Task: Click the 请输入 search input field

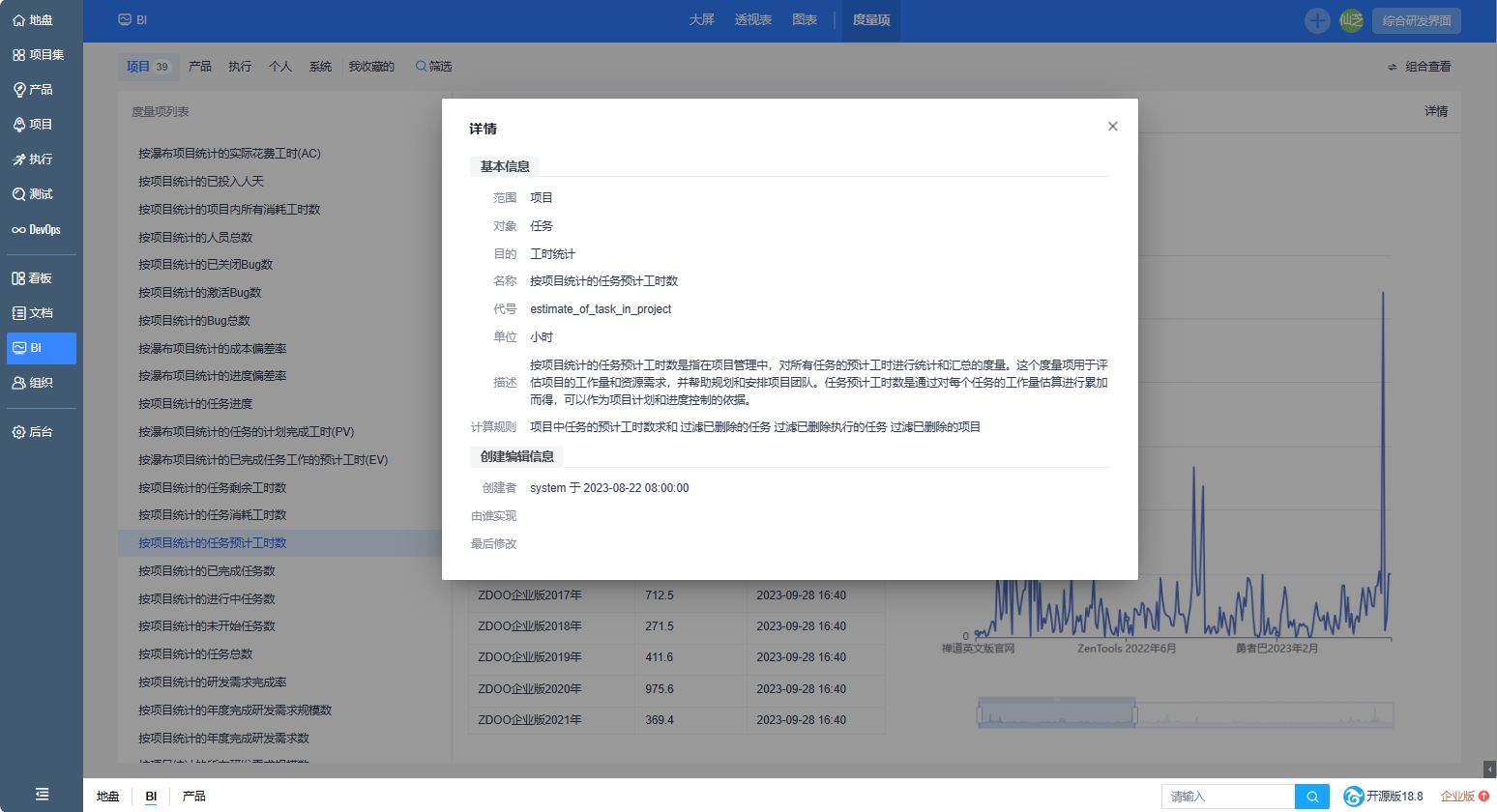Action: [x=1227, y=797]
